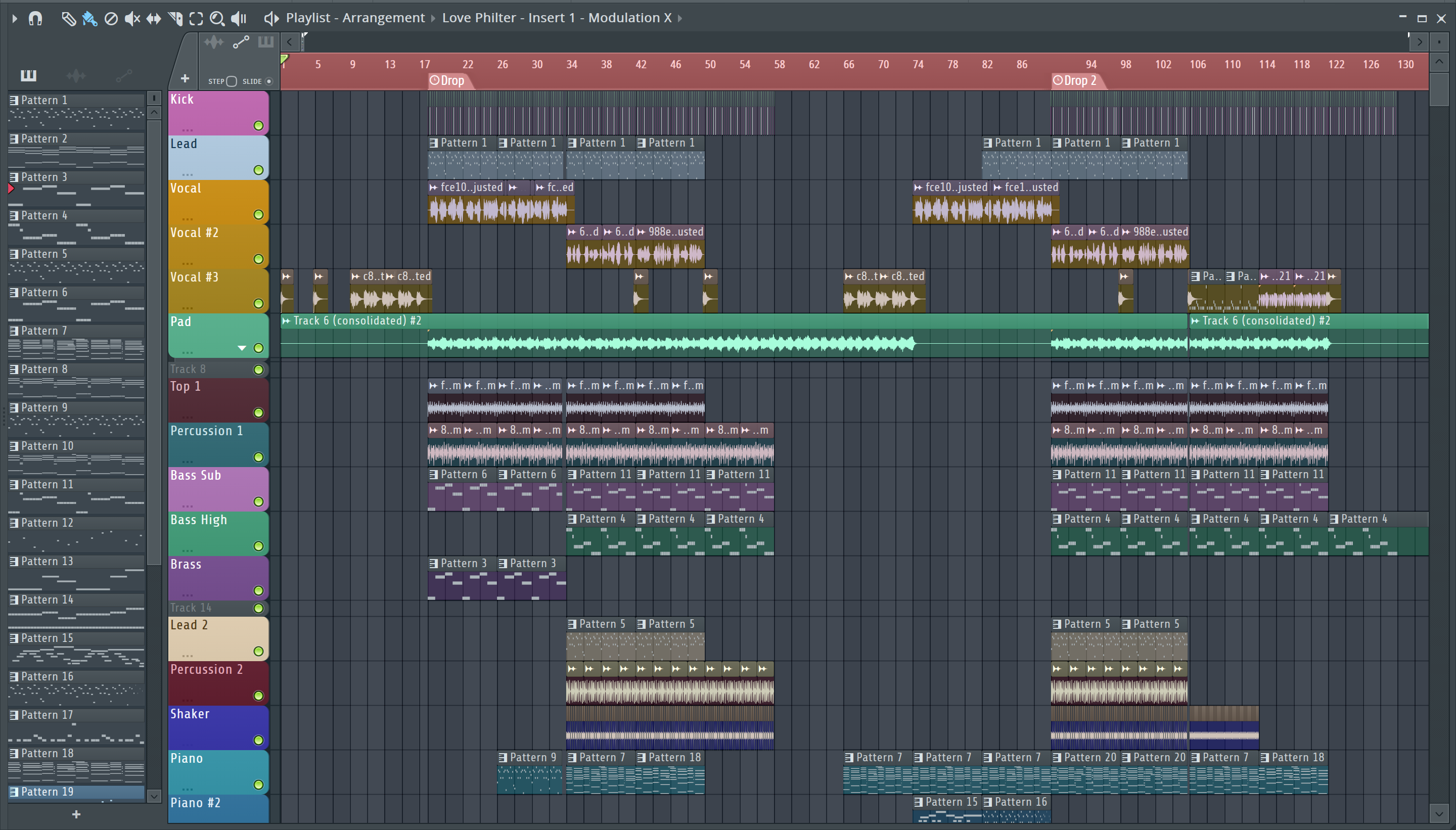Select Pattern 16 clip on Piano #2
This screenshot has height=830, width=1456.
[x=1017, y=809]
